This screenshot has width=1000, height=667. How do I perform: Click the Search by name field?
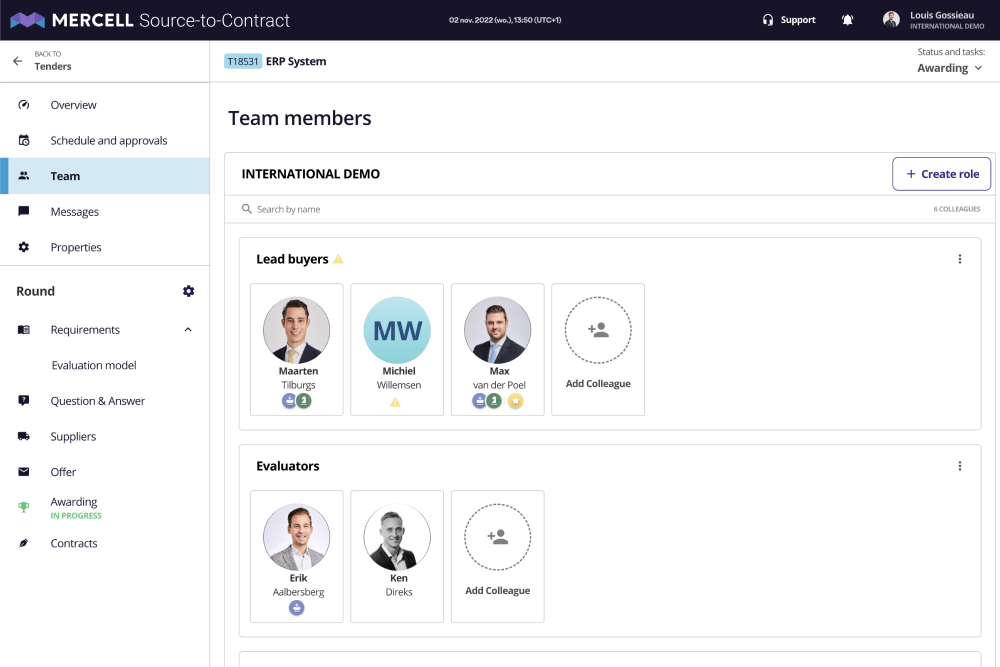tap(400, 209)
